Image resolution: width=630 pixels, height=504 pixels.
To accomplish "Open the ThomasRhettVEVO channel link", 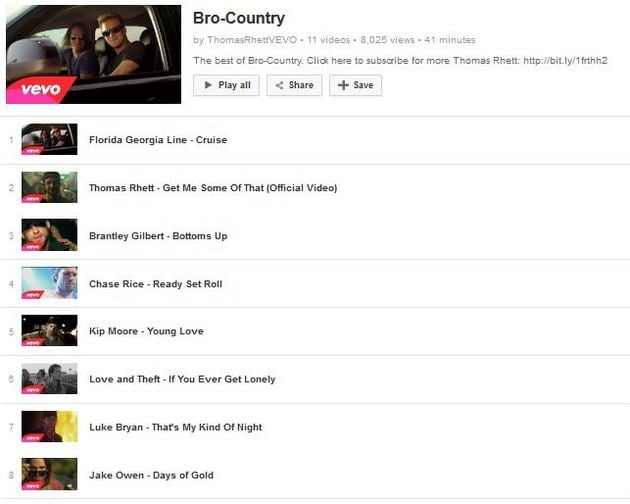I will [252, 40].
